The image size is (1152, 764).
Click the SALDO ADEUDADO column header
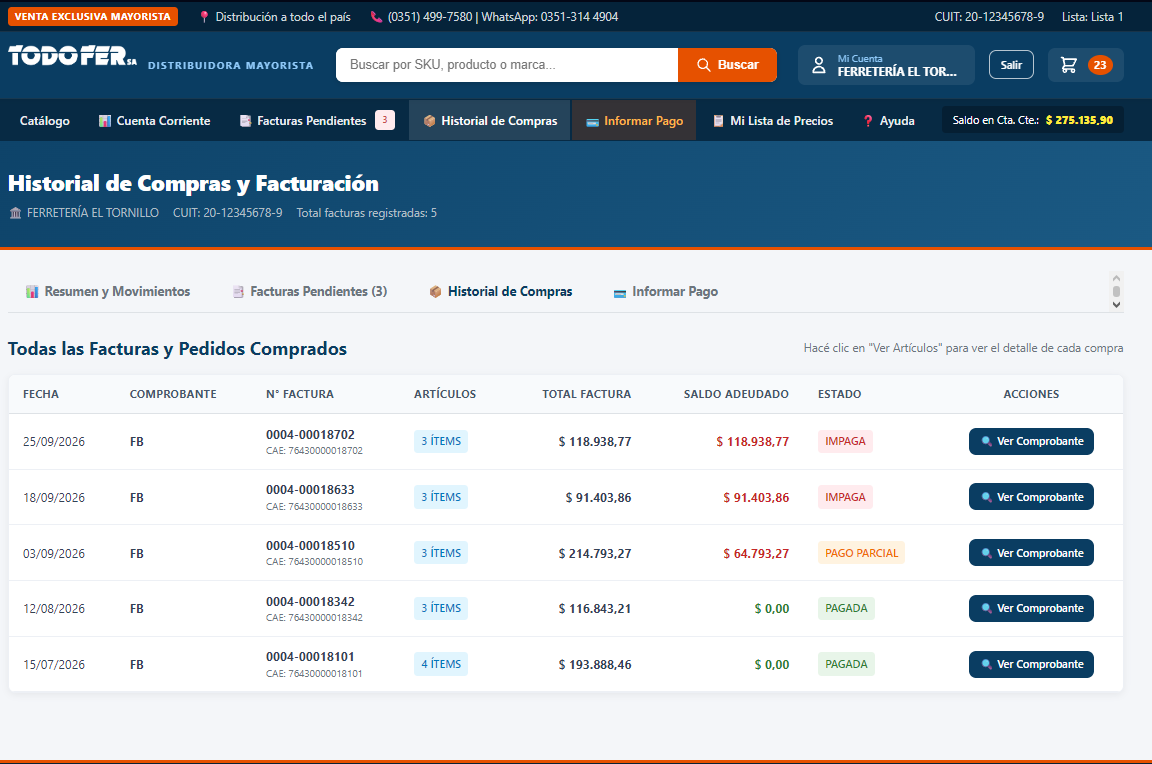pyautogui.click(x=736, y=394)
